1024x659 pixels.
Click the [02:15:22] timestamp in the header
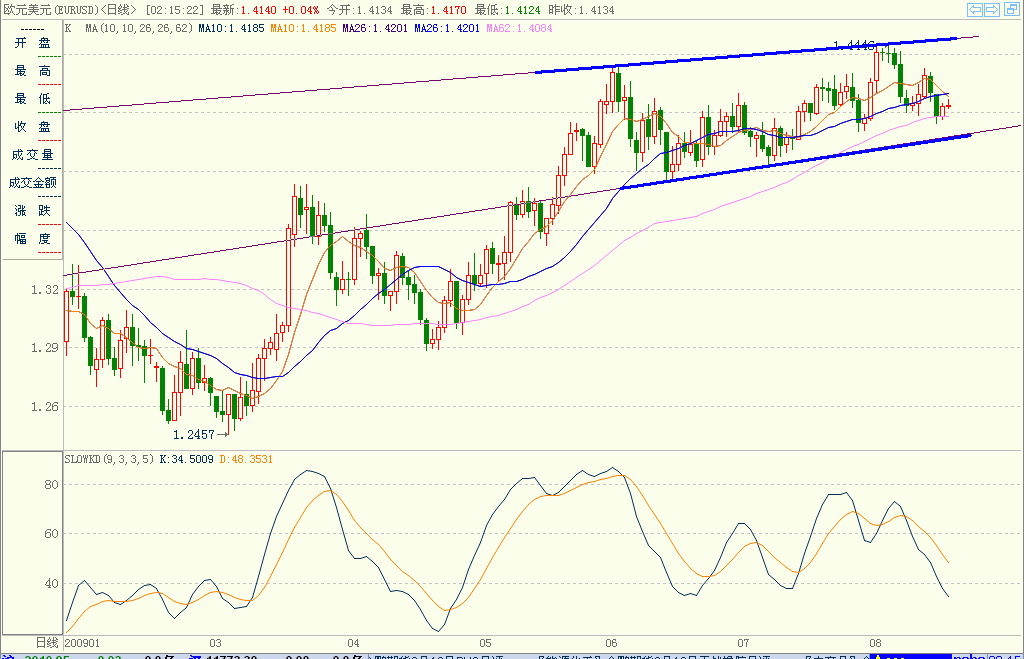tap(174, 10)
